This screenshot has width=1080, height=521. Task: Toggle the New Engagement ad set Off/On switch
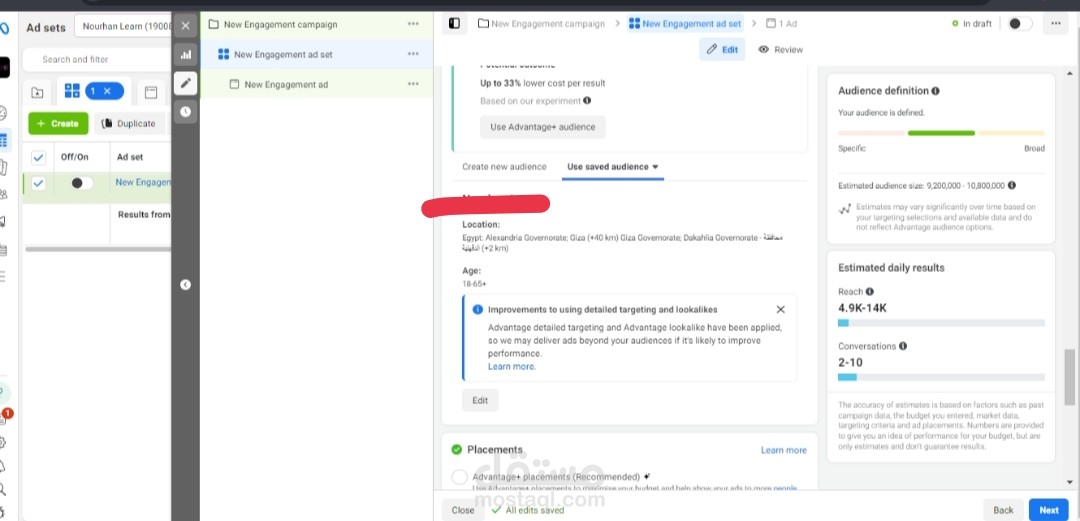[82, 183]
